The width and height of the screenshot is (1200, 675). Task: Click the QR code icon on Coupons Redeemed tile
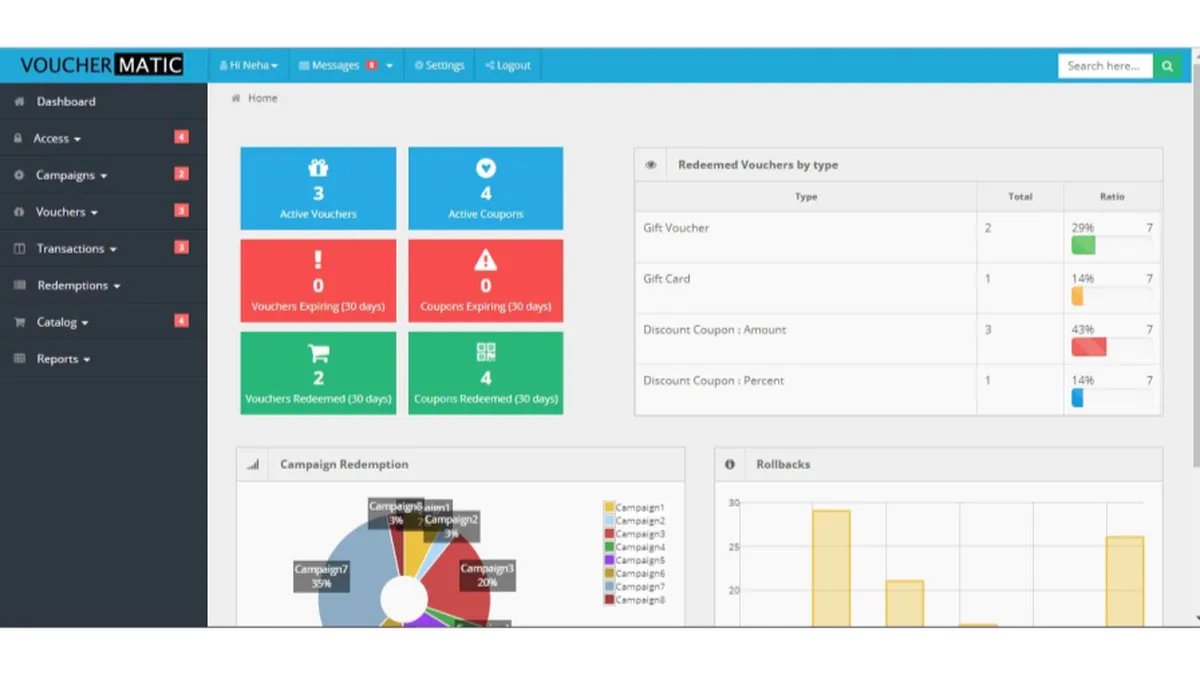click(x=486, y=352)
